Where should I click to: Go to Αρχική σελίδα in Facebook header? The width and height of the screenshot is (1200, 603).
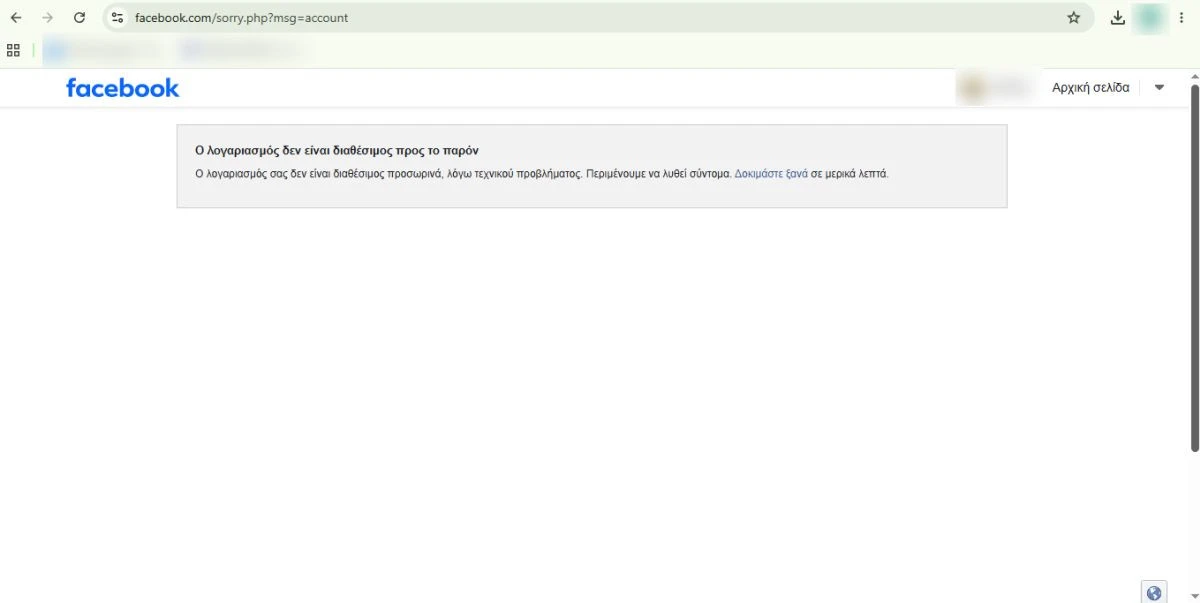pos(1091,88)
